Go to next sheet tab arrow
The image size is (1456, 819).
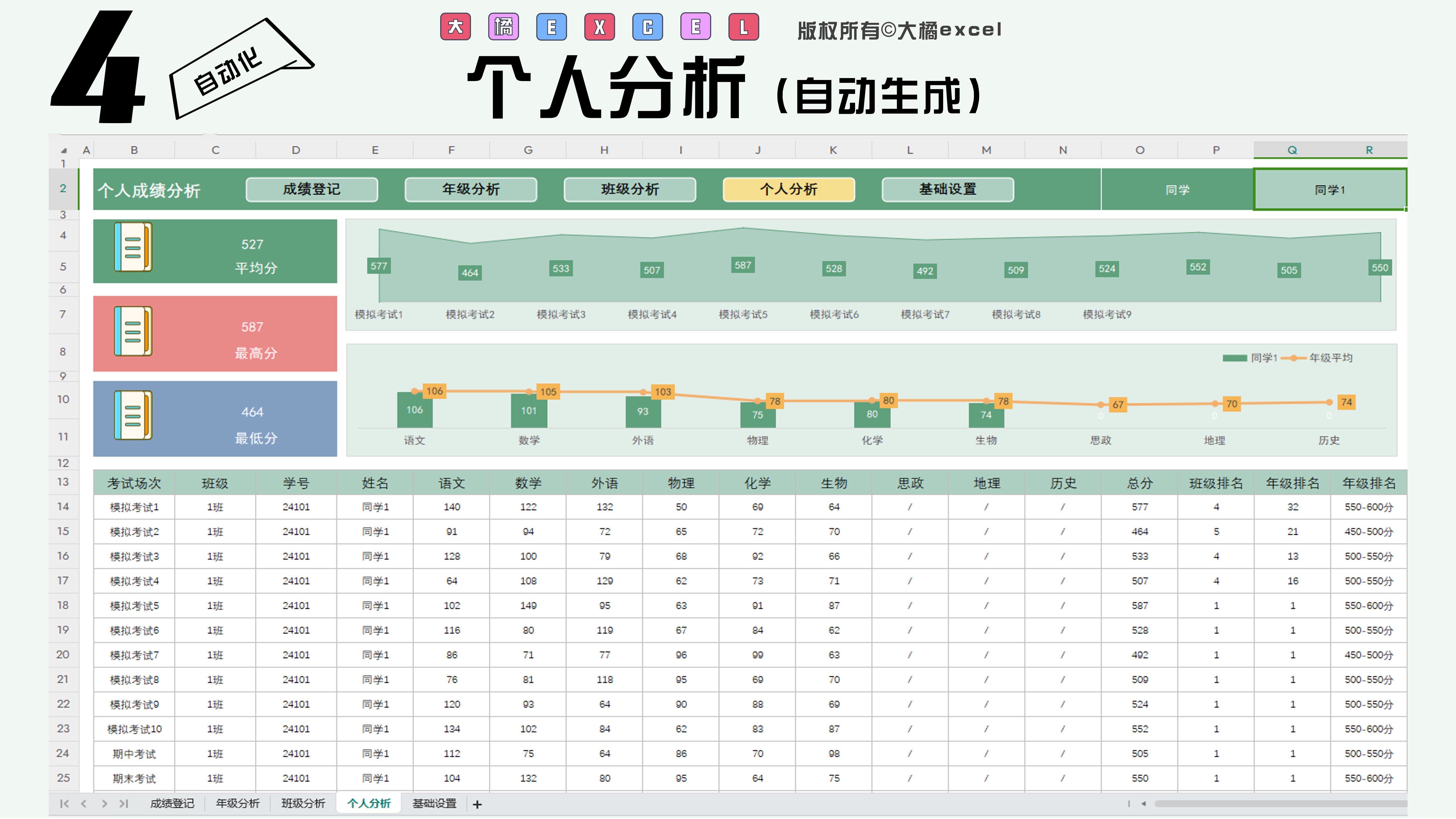[x=104, y=804]
